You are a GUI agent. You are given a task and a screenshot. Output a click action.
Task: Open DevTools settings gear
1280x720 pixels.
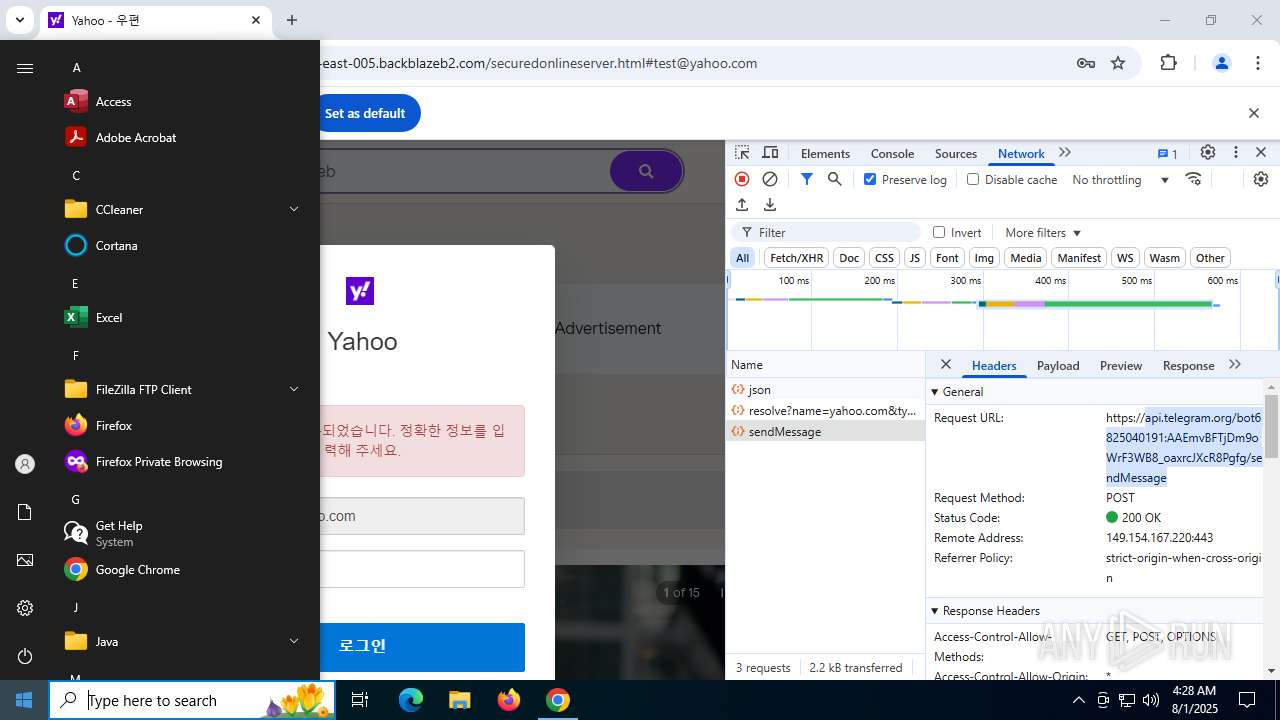(x=1208, y=152)
